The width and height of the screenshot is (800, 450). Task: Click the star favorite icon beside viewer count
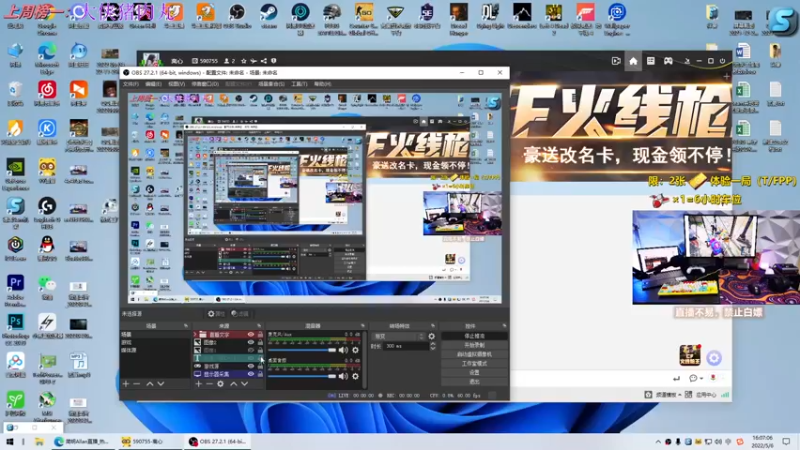coord(244,61)
